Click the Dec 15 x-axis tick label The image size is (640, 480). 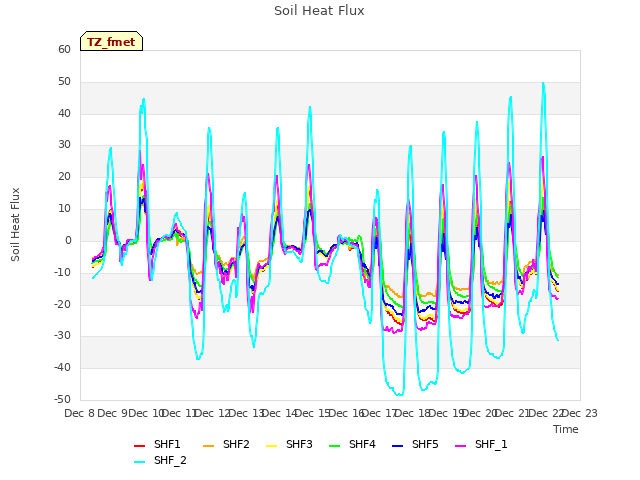(x=313, y=413)
